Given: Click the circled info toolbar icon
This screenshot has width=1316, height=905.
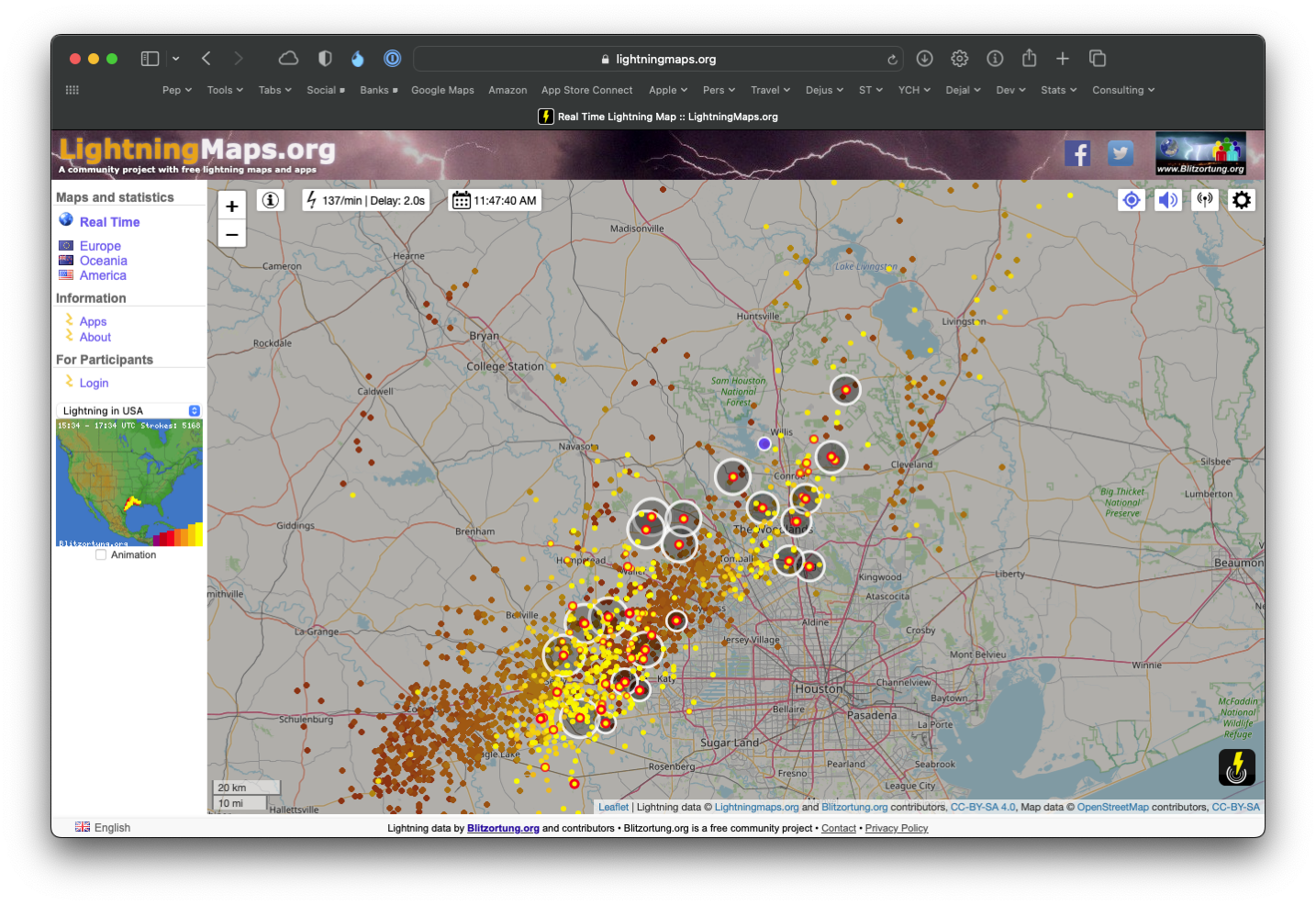Looking at the screenshot, I should (x=995, y=59).
